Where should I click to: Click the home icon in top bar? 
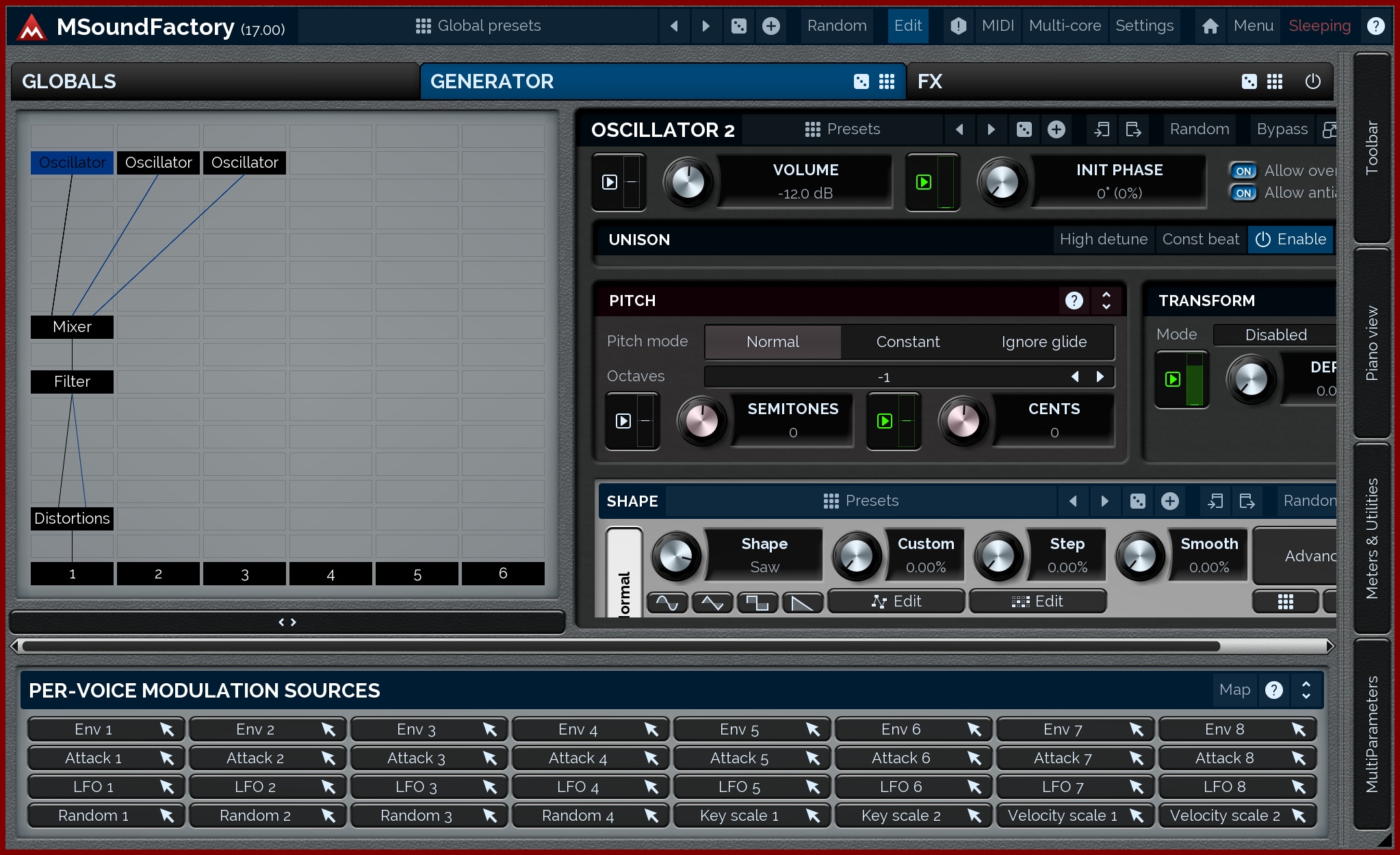[x=1210, y=26]
